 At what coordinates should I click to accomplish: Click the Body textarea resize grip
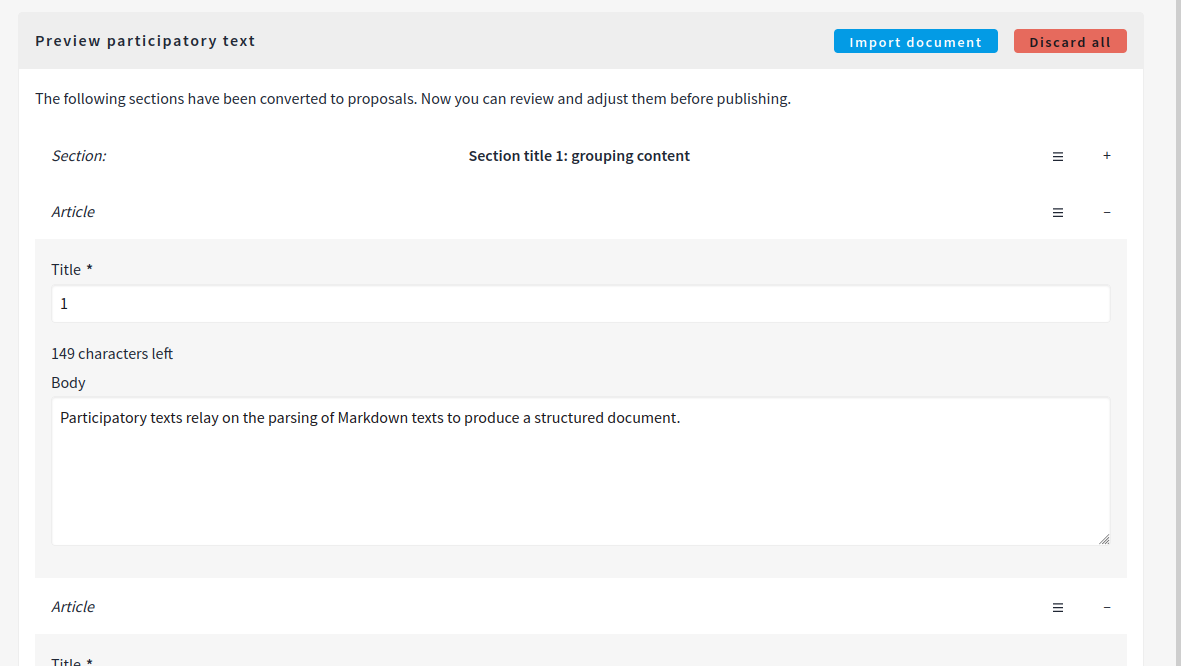1103,539
